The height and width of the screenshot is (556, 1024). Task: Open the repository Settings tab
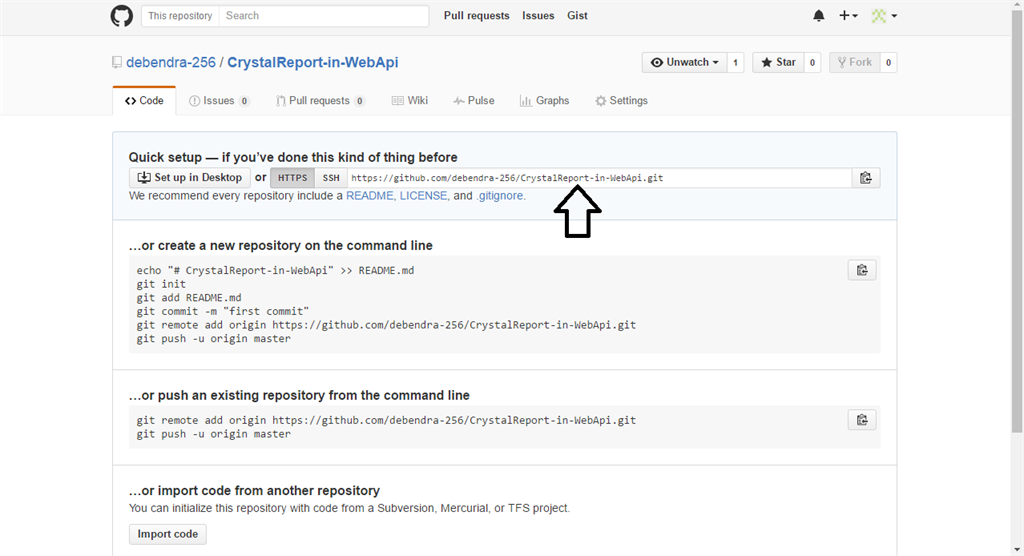click(x=621, y=101)
